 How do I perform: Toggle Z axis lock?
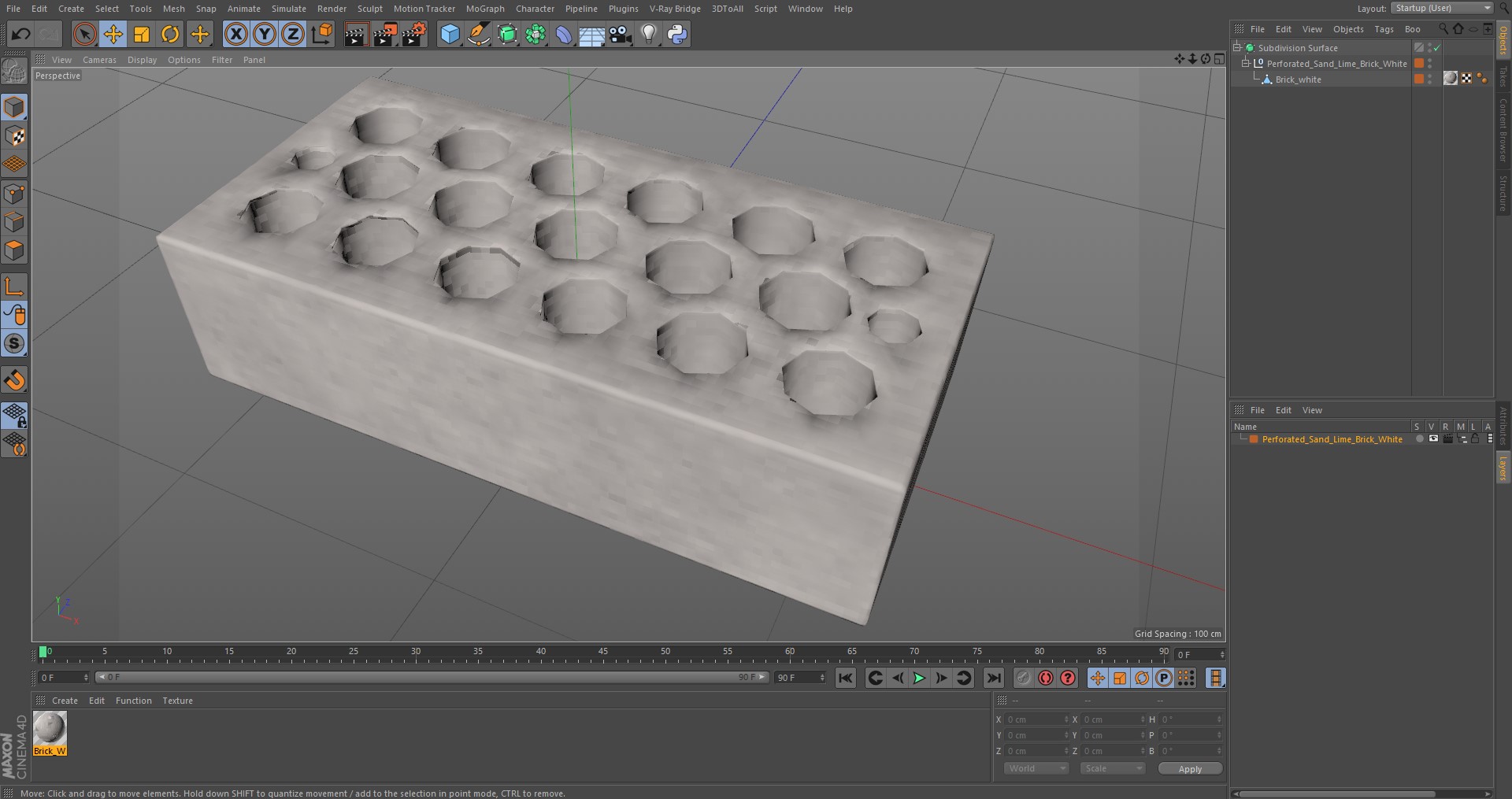click(x=293, y=34)
